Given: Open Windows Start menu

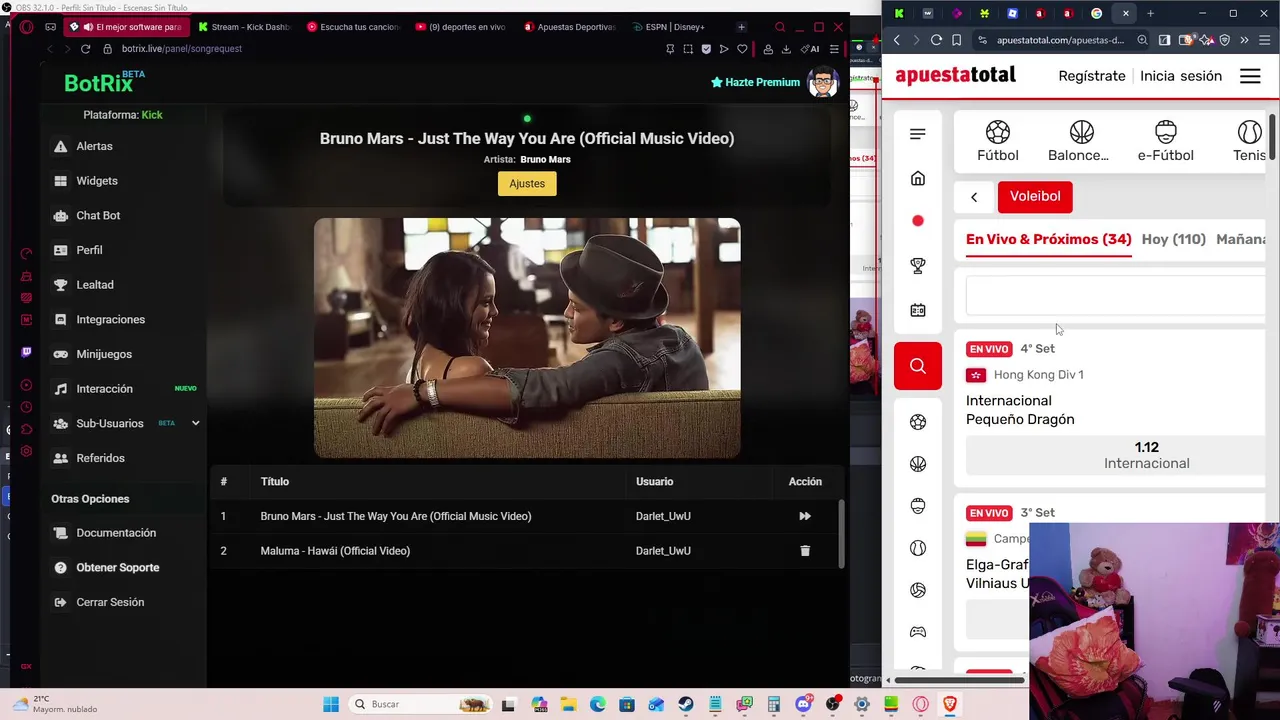Looking at the screenshot, I should (331, 704).
